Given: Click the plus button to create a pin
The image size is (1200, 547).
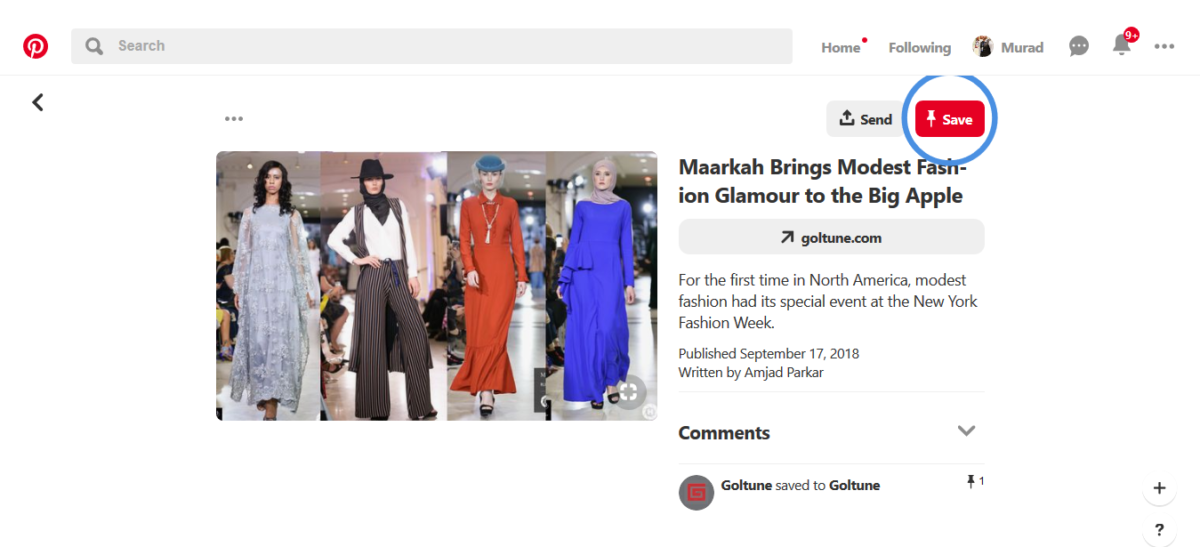Looking at the screenshot, I should coord(1159,489).
